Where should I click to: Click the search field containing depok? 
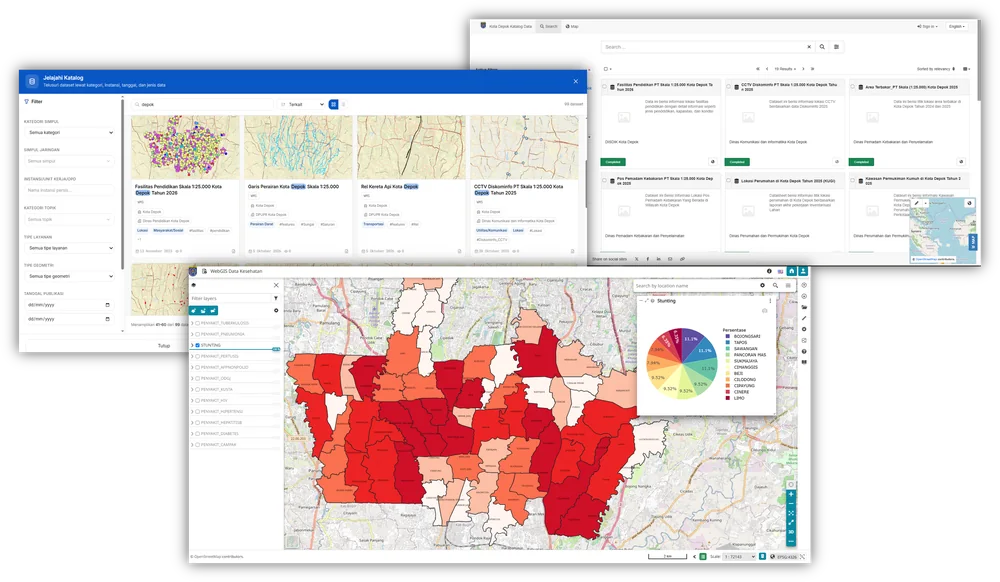203,105
